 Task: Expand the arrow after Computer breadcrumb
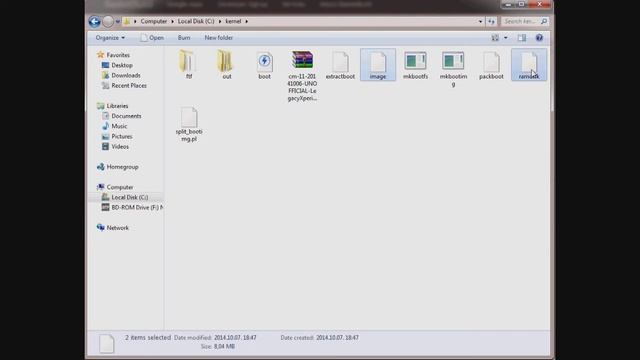(x=172, y=21)
